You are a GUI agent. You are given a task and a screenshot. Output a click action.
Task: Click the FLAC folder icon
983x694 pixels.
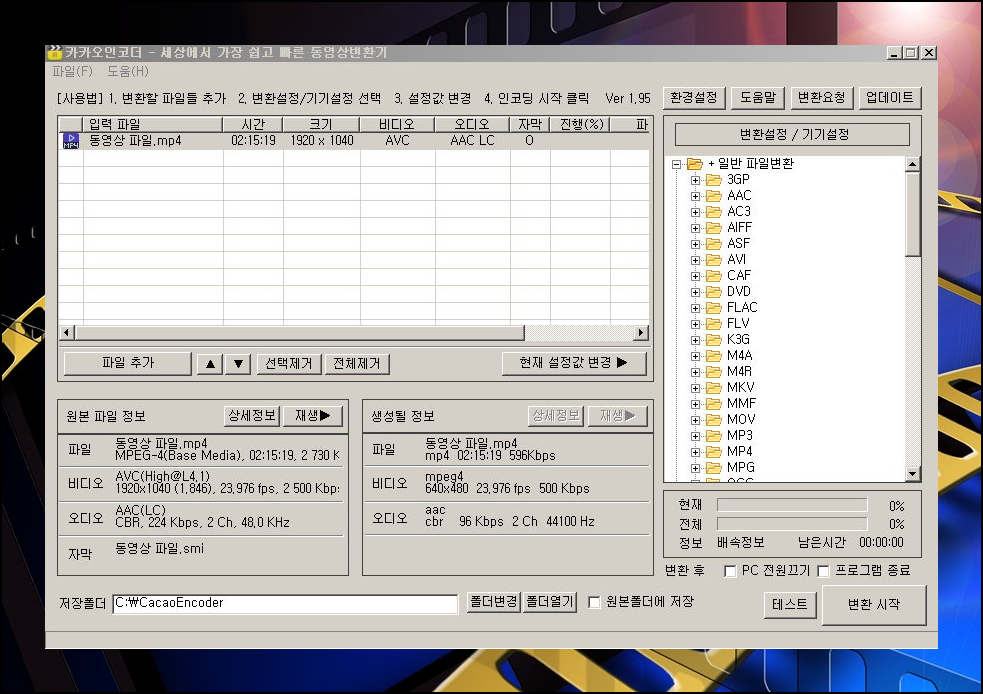coord(713,308)
